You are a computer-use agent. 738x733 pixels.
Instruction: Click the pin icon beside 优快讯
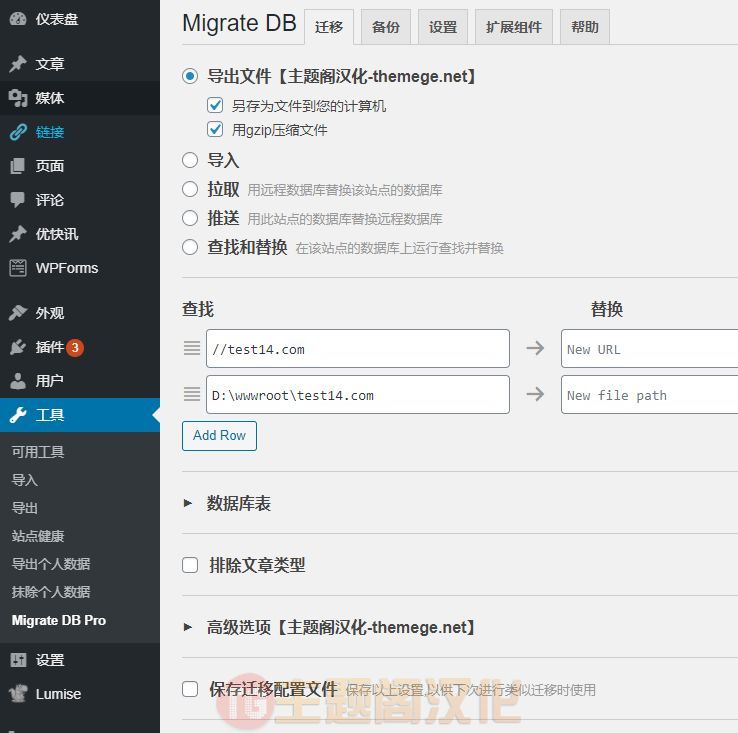[18, 234]
